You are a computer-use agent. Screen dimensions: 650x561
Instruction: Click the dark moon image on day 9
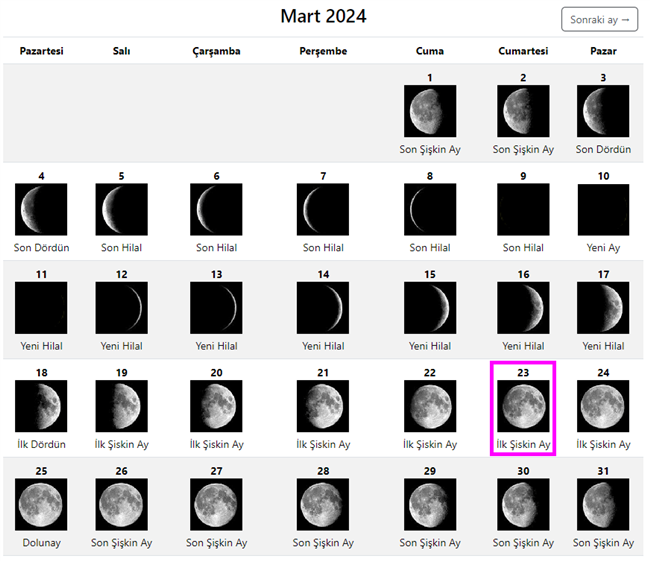tap(523, 209)
